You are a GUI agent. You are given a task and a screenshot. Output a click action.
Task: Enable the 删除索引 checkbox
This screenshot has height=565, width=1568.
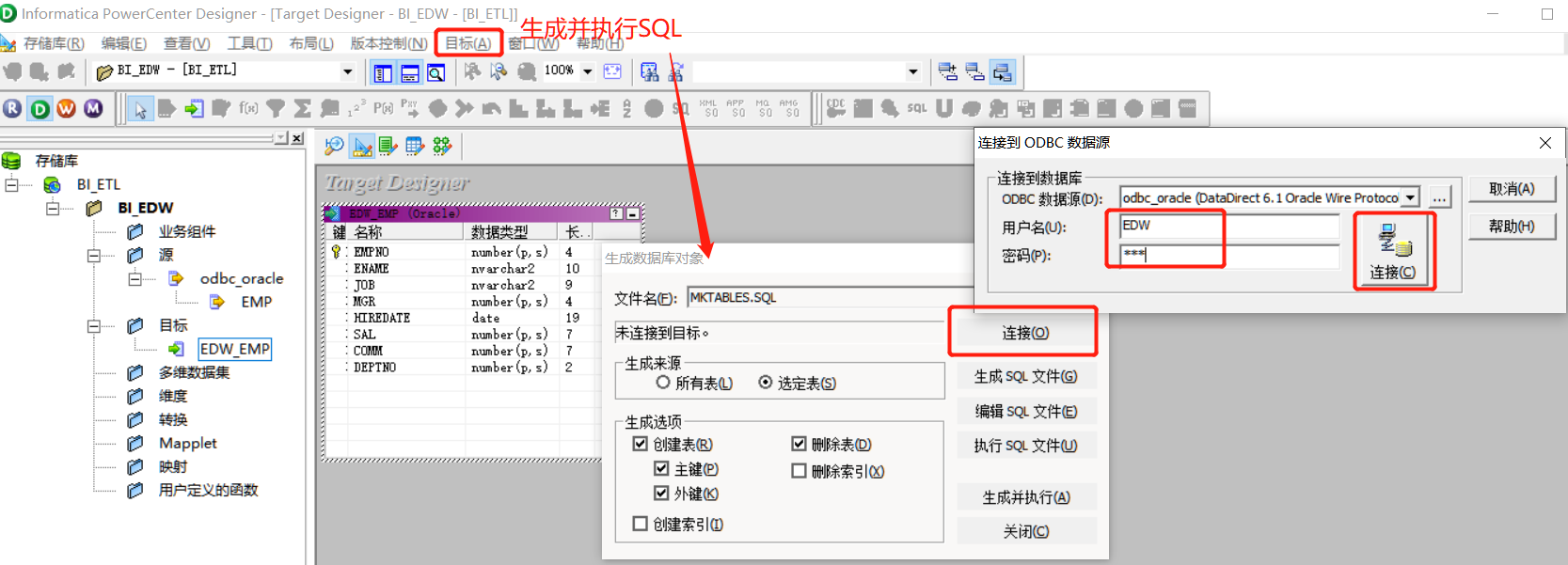point(800,471)
